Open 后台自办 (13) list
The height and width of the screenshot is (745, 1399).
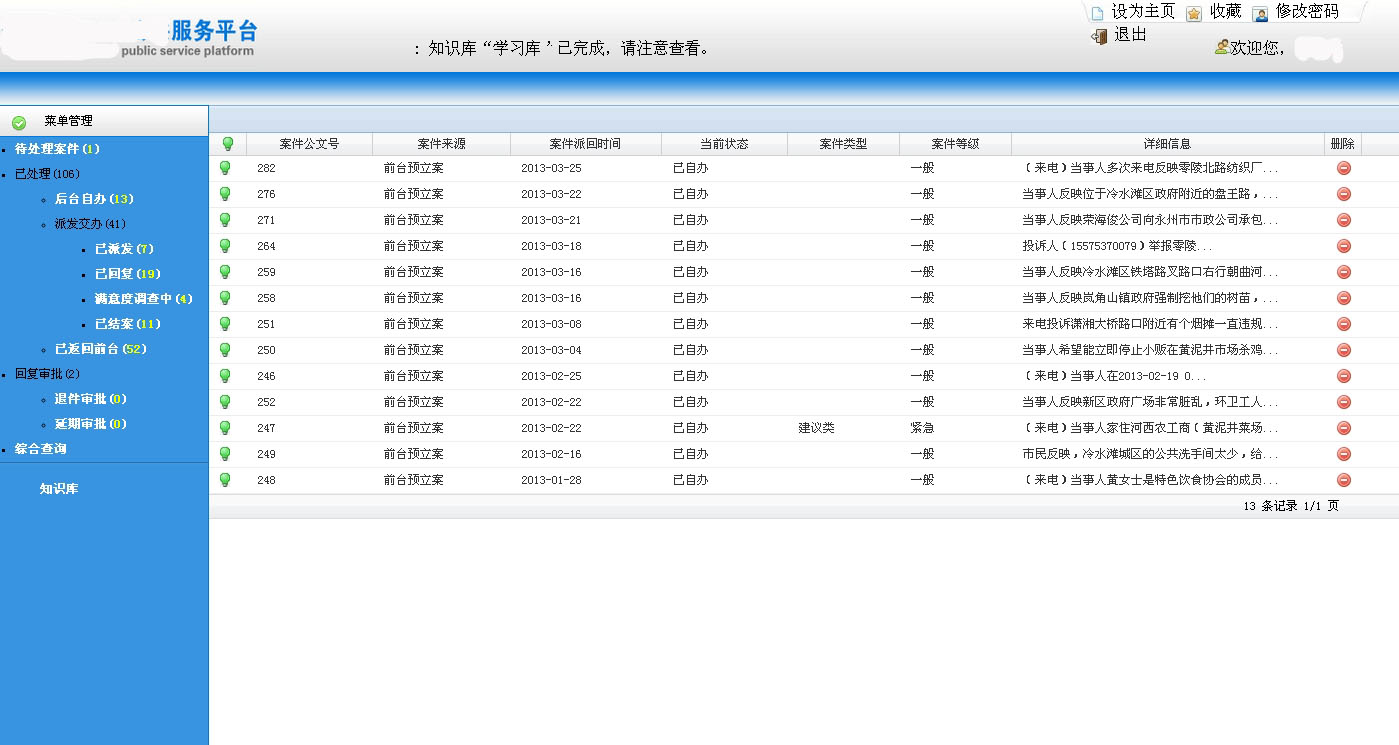[x=94, y=199]
